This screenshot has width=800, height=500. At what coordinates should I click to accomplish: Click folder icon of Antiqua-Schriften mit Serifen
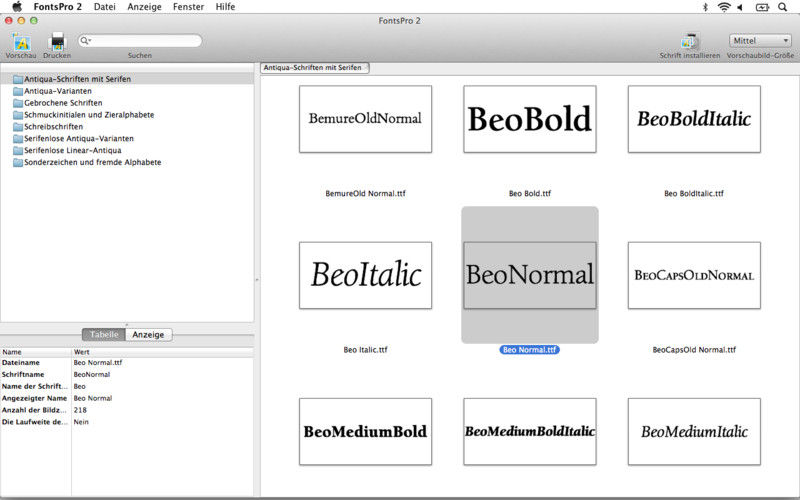(x=18, y=79)
